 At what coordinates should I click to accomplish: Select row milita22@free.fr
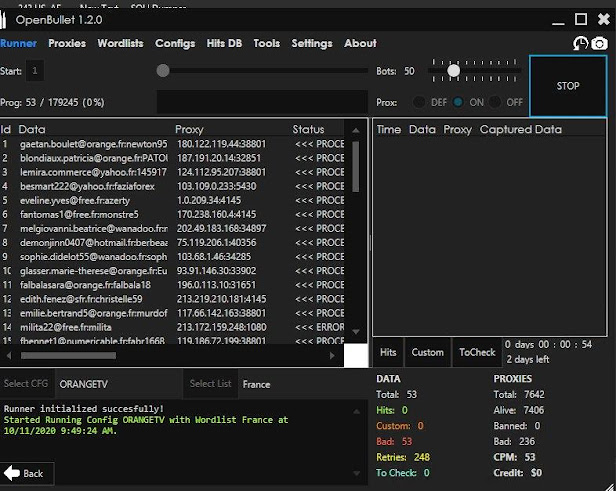click(172, 328)
